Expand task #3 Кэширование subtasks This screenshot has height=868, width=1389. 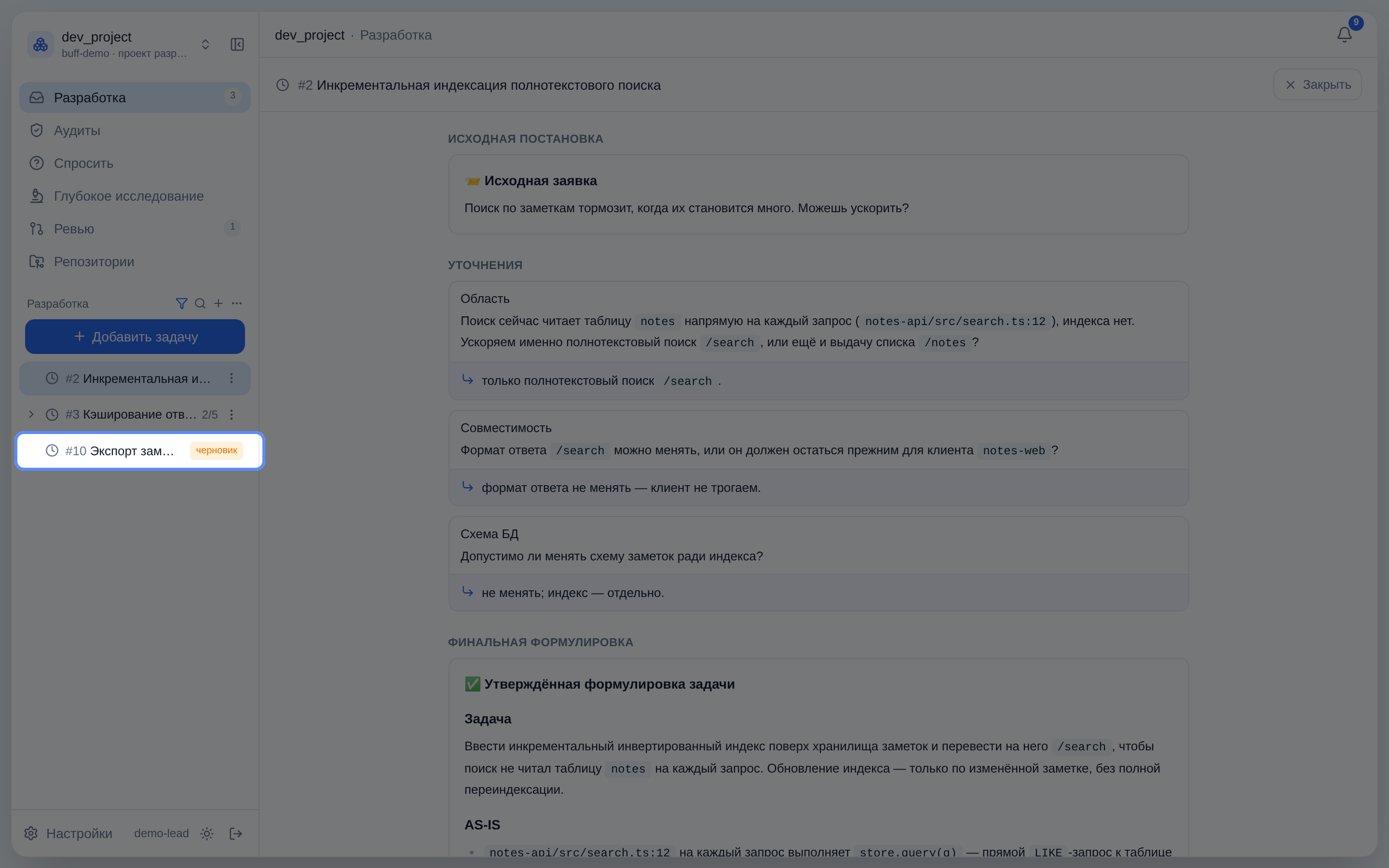(x=31, y=414)
